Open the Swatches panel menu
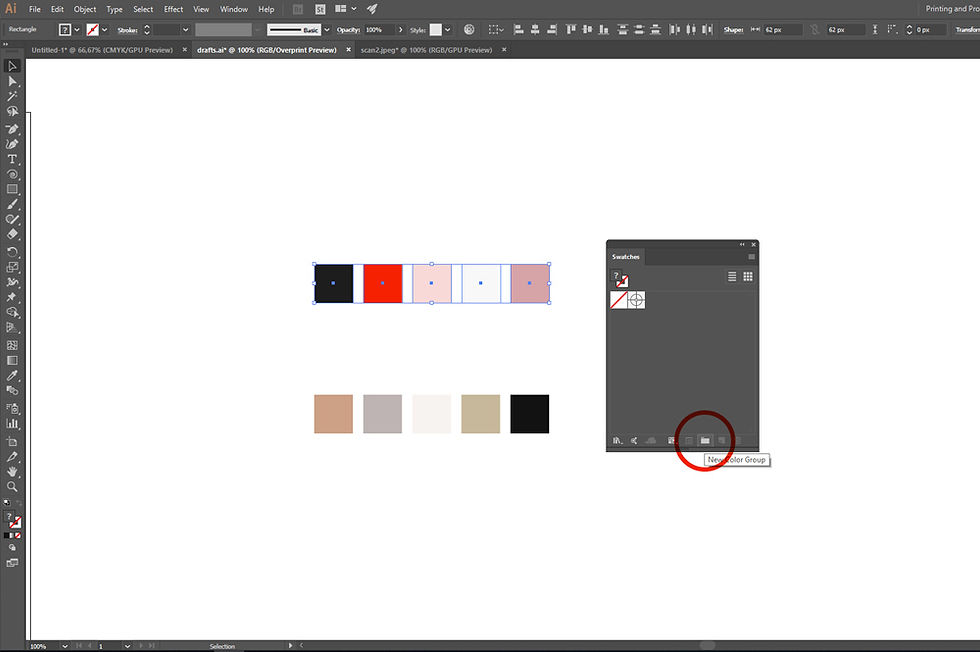This screenshot has height=652, width=980. (751, 256)
